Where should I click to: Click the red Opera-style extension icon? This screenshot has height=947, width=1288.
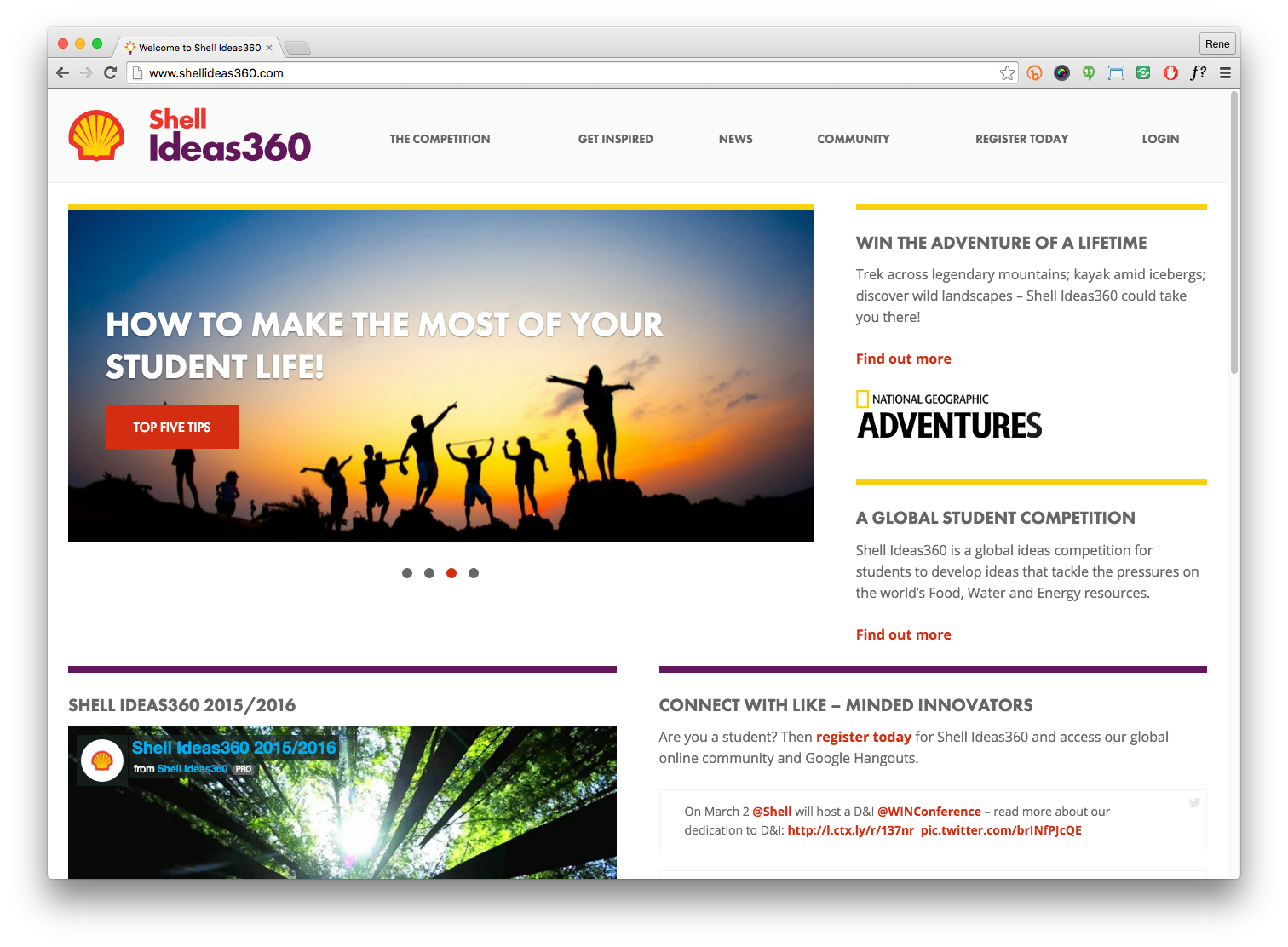pos(1170,73)
